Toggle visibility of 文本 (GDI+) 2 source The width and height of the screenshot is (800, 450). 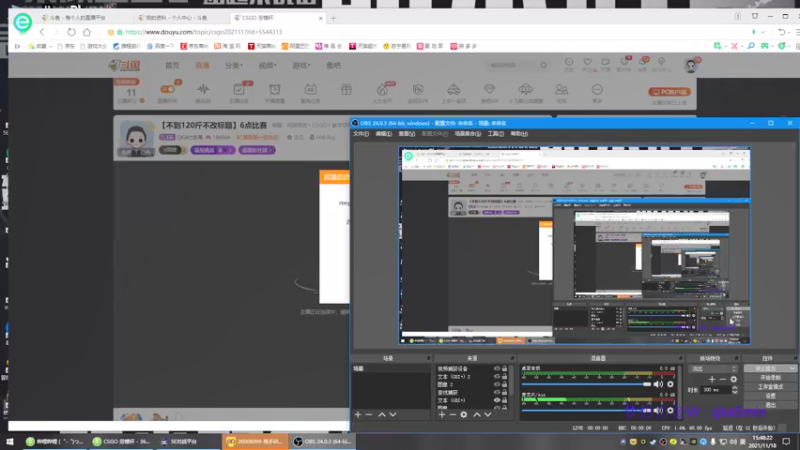pos(497,377)
